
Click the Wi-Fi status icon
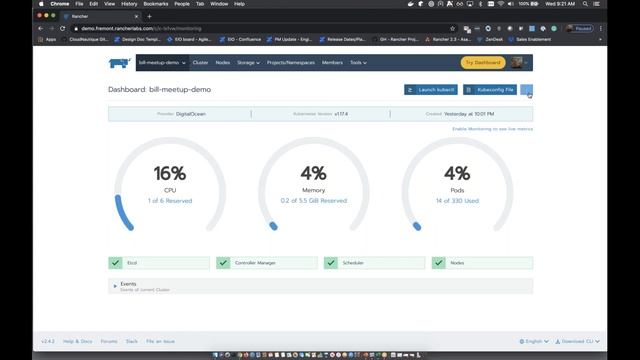501,4
